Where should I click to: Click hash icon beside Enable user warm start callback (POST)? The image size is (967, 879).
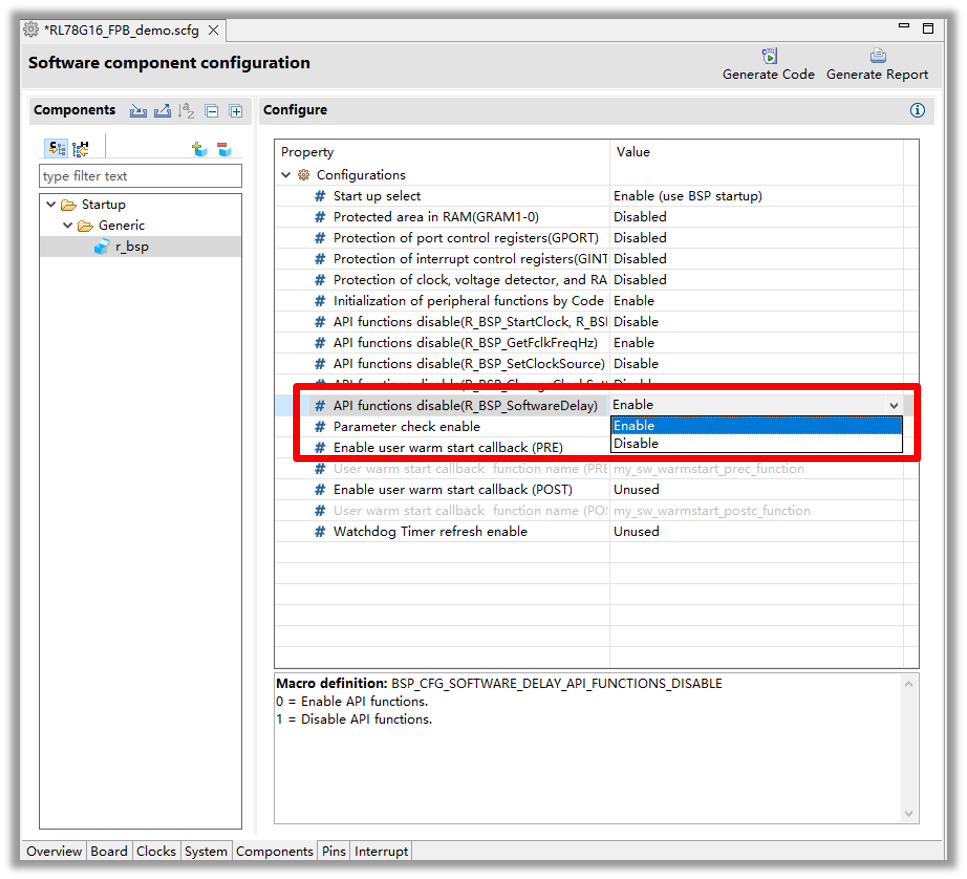point(319,490)
